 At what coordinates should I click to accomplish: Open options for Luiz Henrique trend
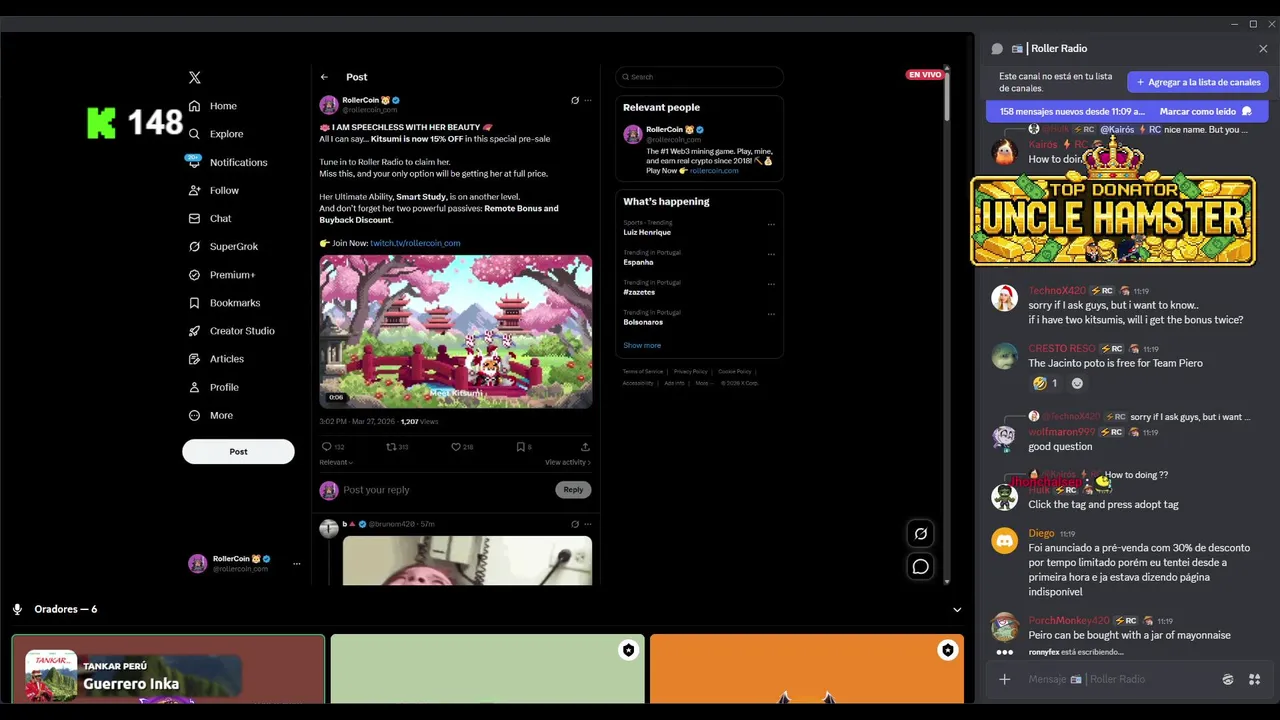point(771,224)
